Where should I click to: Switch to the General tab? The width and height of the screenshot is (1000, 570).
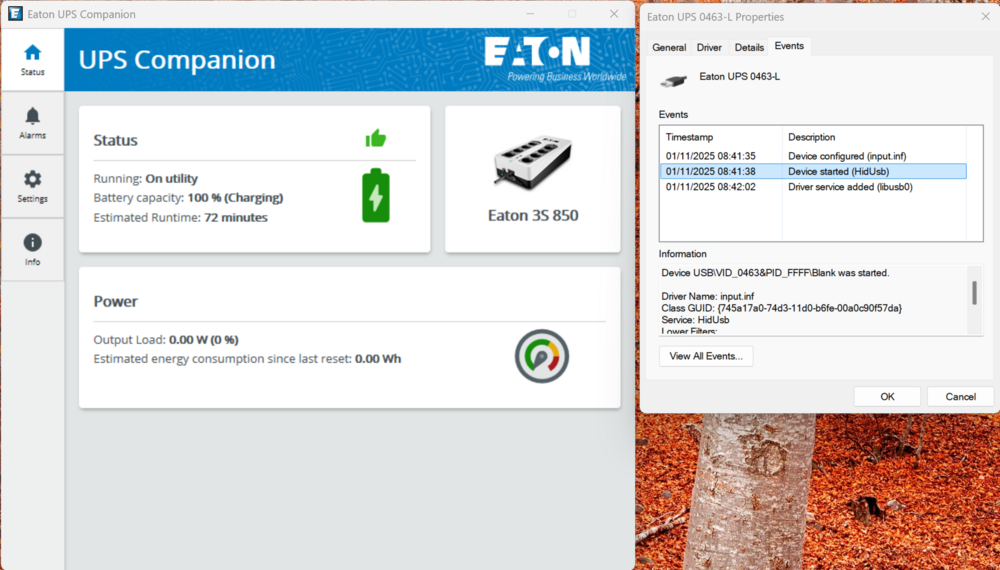pos(669,47)
